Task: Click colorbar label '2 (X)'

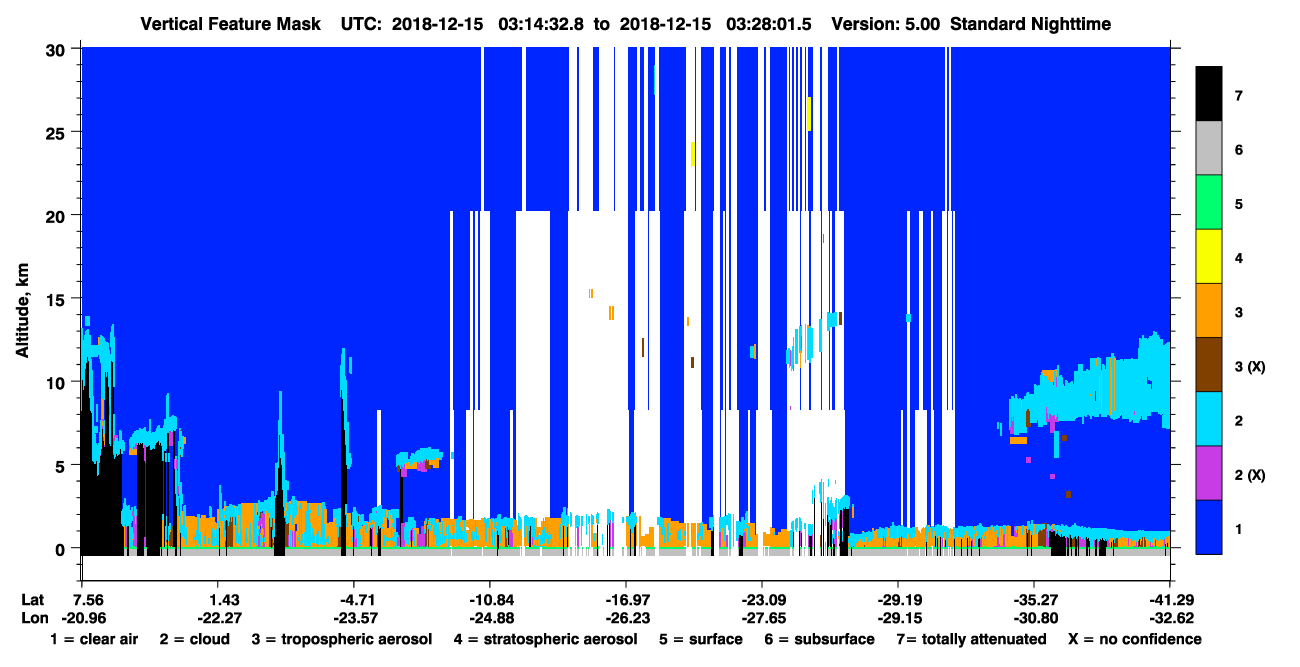Action: (x=1250, y=474)
